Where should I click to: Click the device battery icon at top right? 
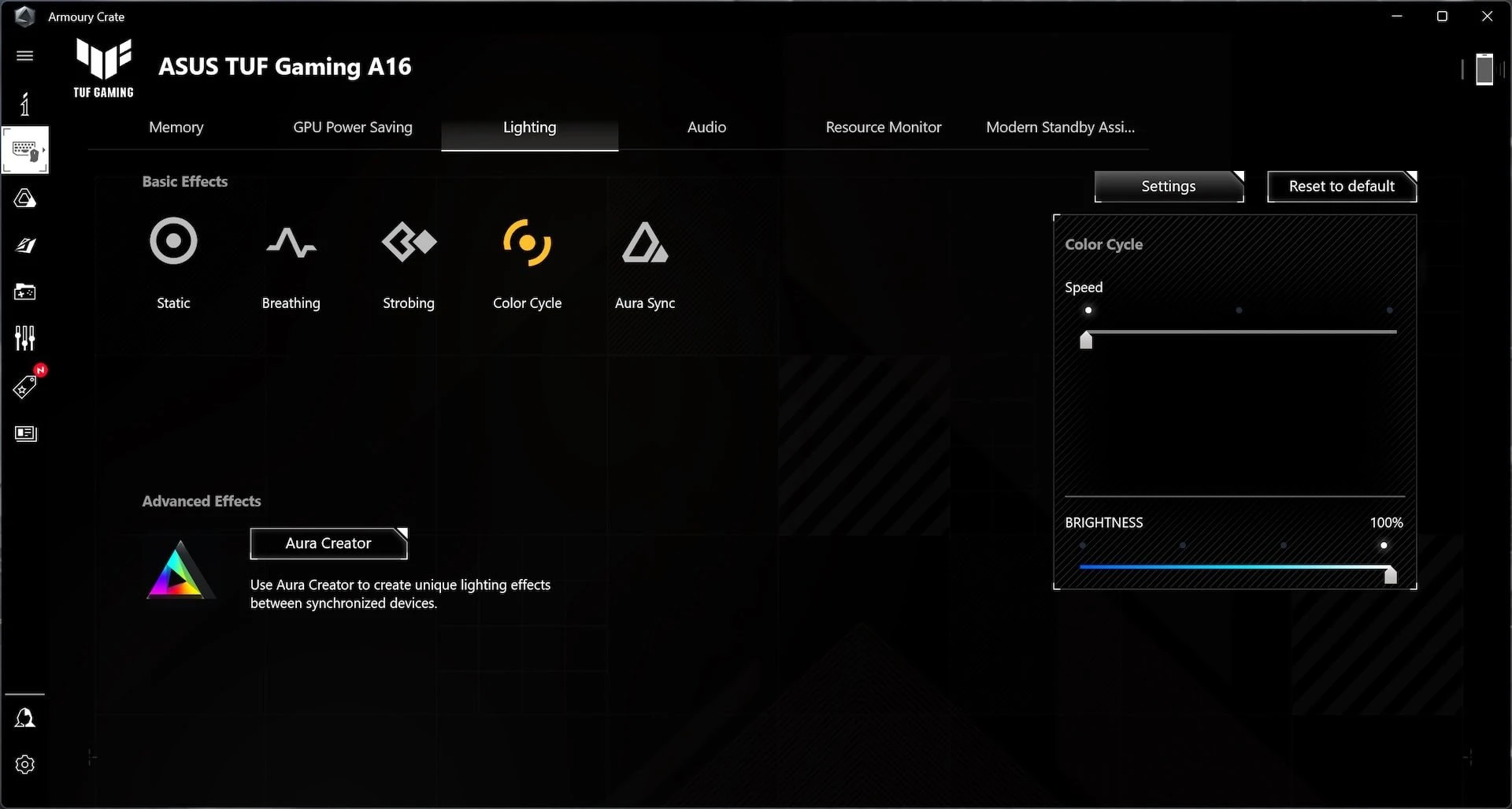[x=1484, y=69]
